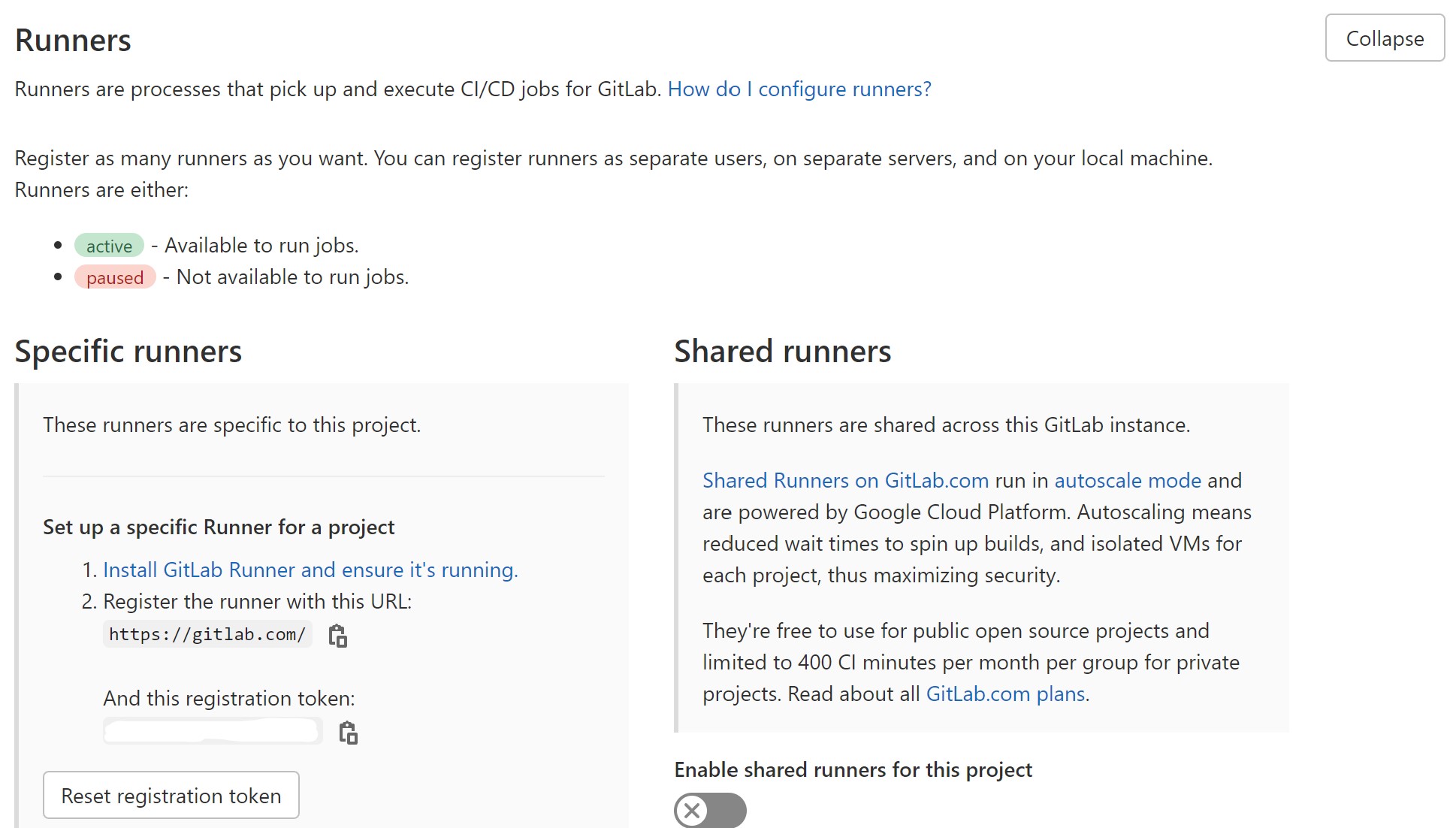Click the "Register the runner with this URL" step
Viewport: 1456px width, 828px height.
258,601
